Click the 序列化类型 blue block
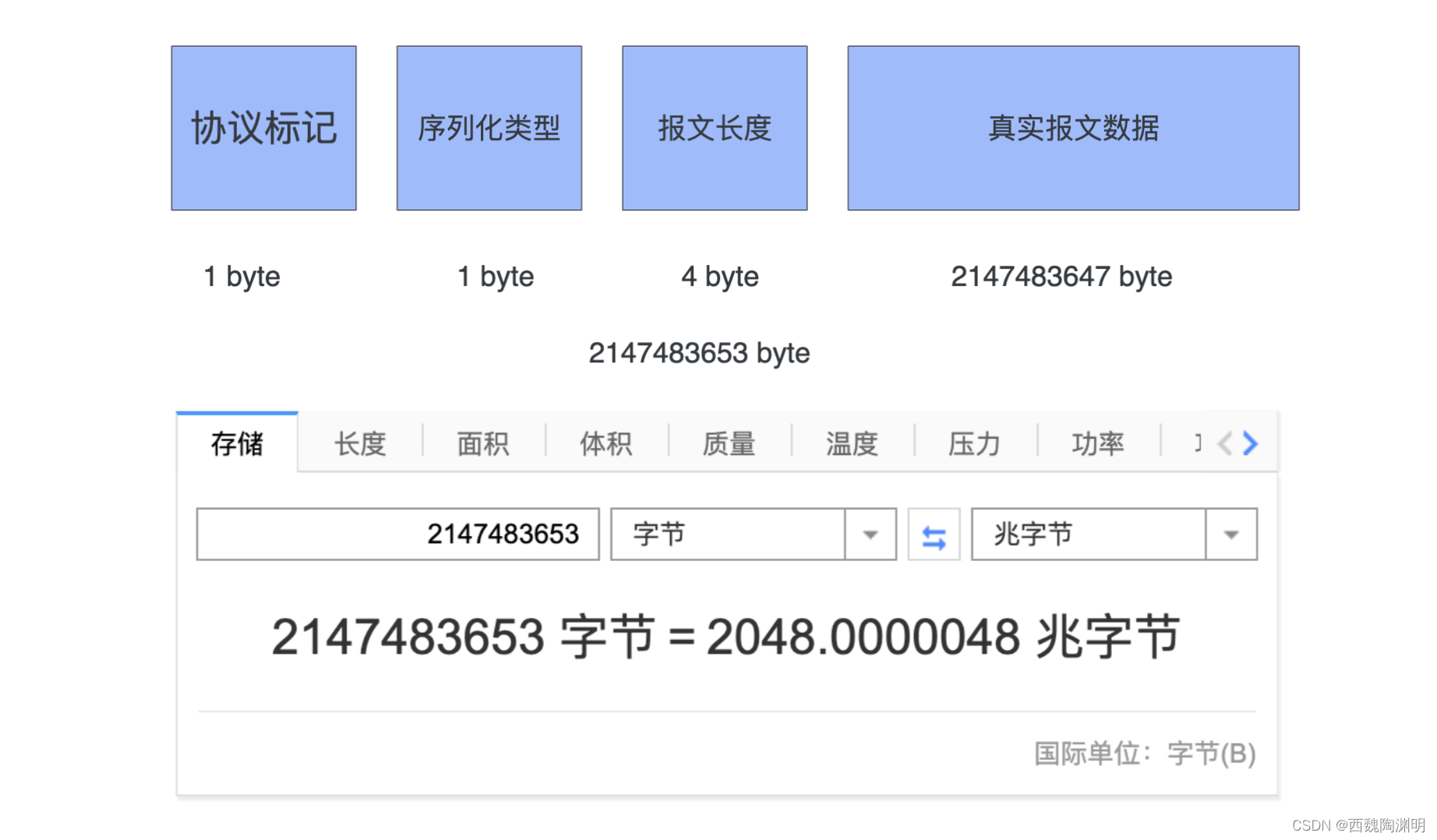This screenshot has width=1437, height=840. coord(489,128)
